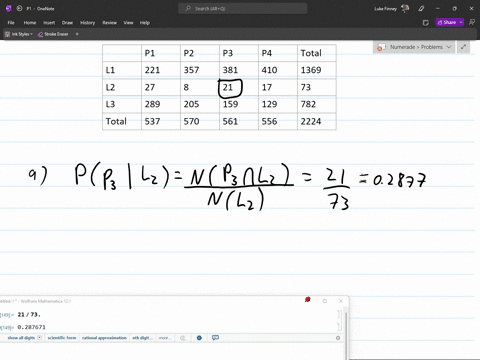Click rational approximation suggestion button
480x360 pixels.
tap(104, 338)
